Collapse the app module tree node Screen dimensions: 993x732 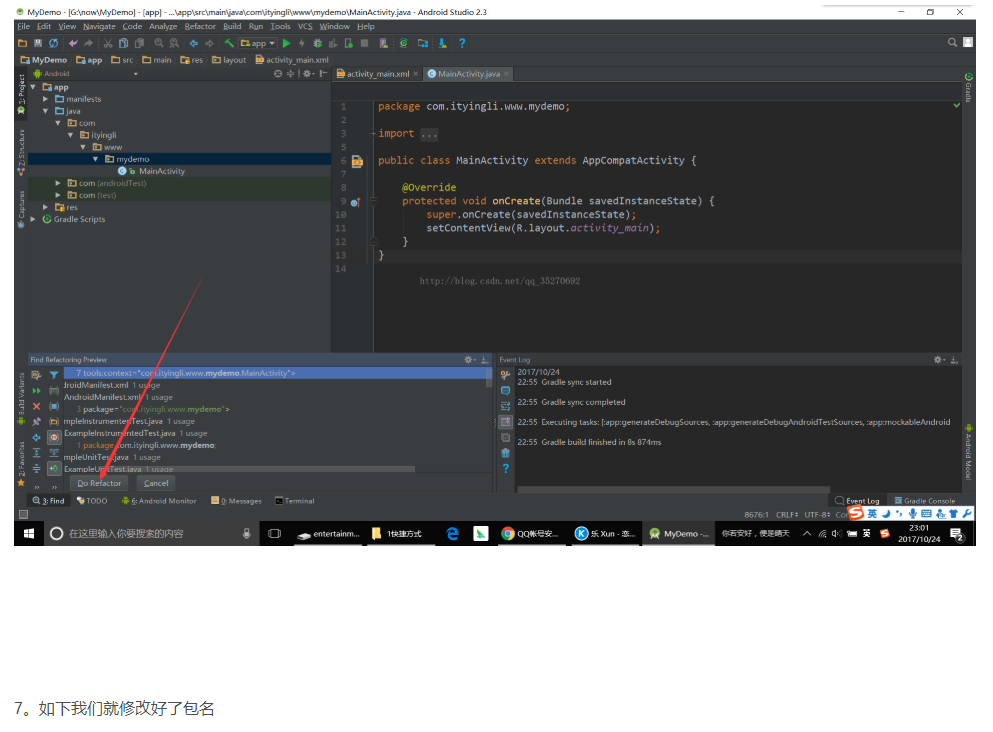click(33, 87)
